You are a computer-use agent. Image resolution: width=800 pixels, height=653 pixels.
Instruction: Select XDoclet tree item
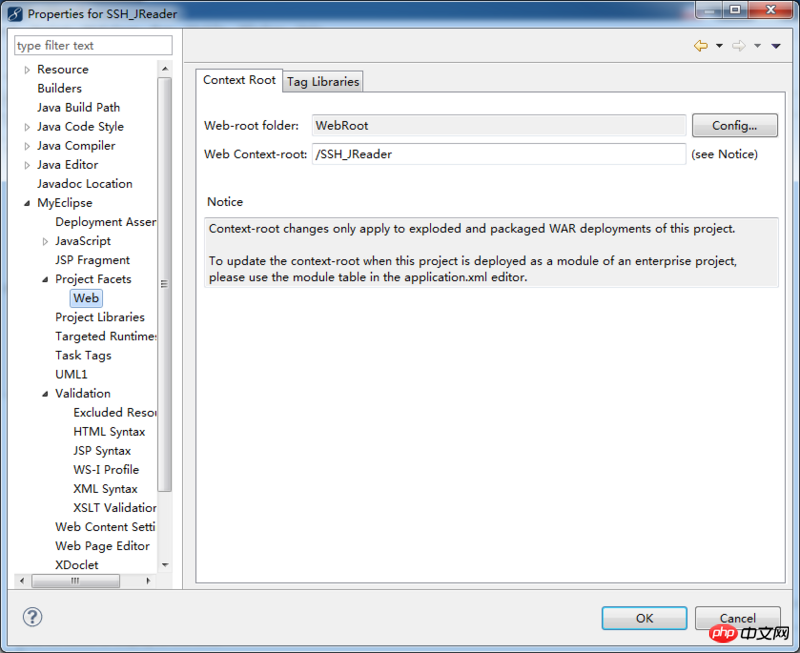77,565
